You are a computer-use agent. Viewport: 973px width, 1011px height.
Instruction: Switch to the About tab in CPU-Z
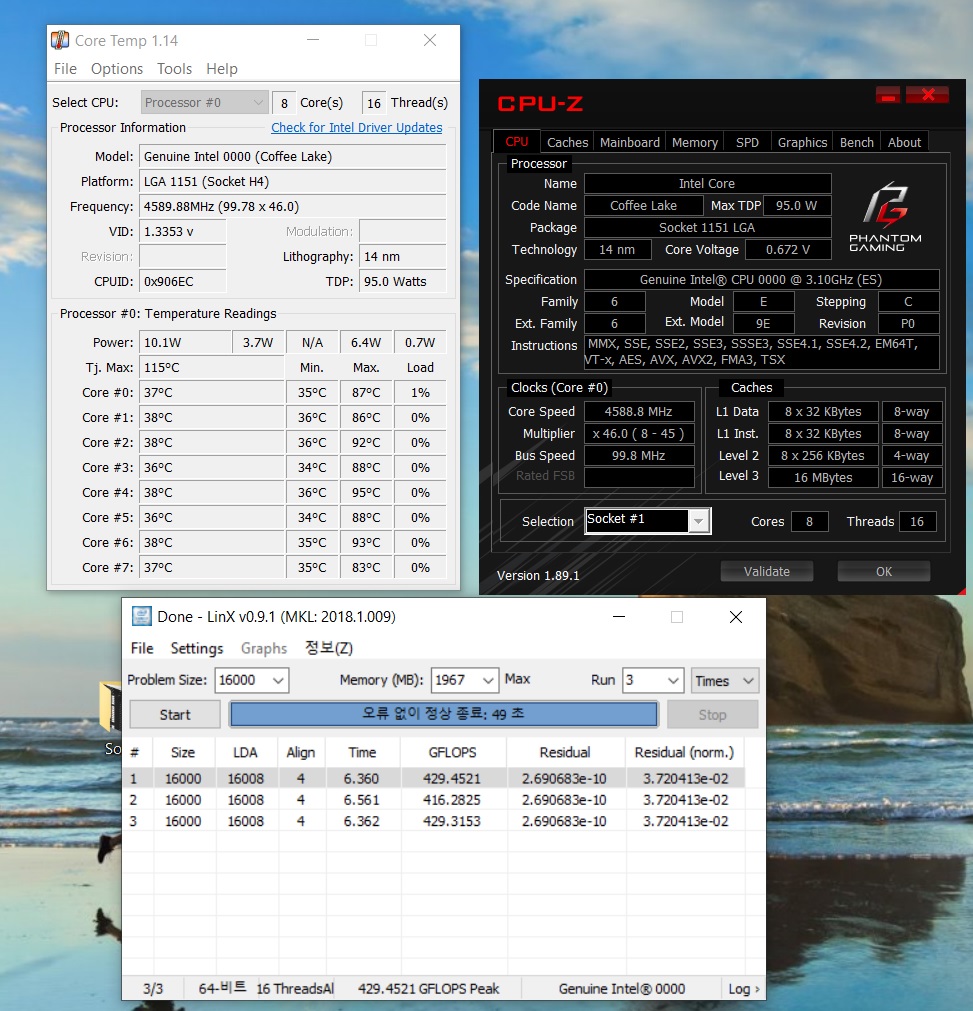pos(904,142)
